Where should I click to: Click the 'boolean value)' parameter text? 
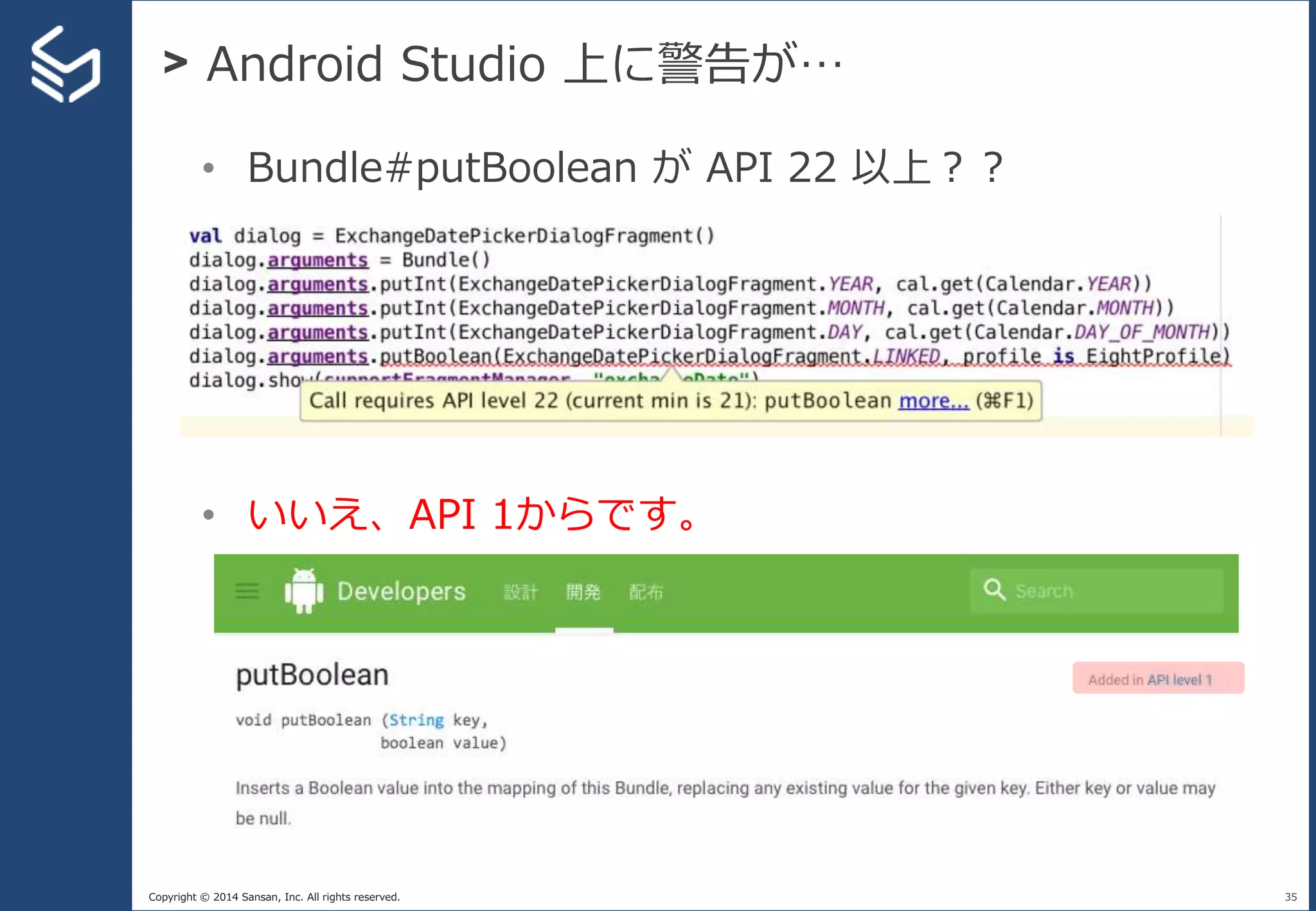[443, 743]
